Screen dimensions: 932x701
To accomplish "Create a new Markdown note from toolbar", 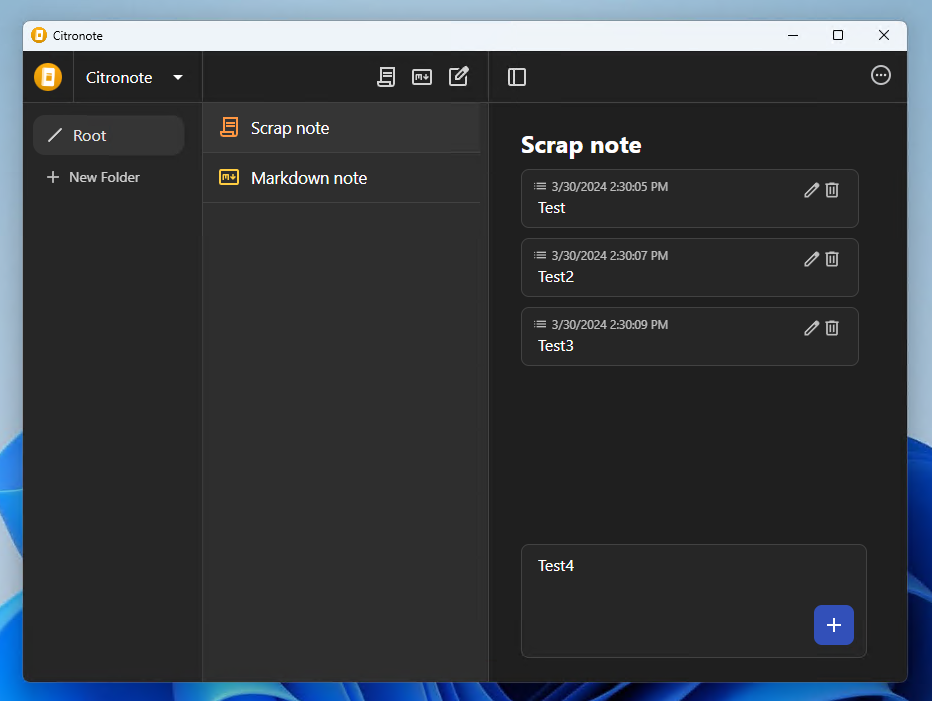I will (422, 77).
